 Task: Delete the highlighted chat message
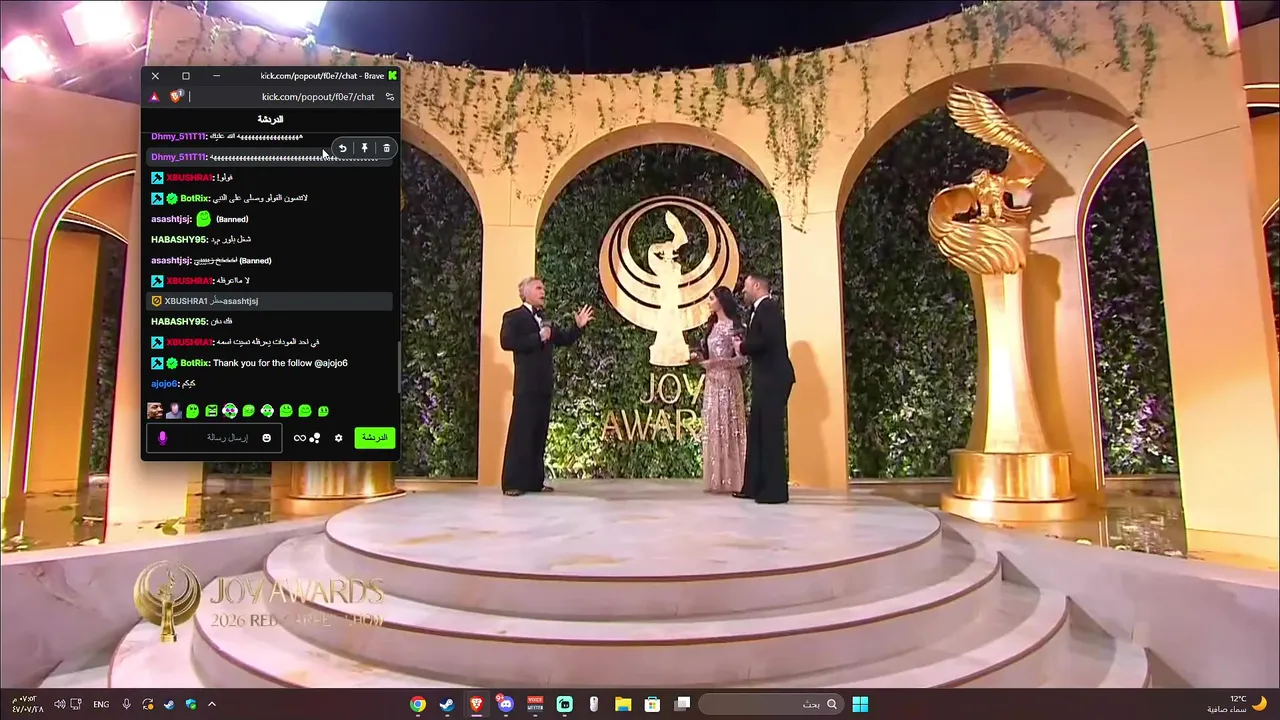(386, 148)
